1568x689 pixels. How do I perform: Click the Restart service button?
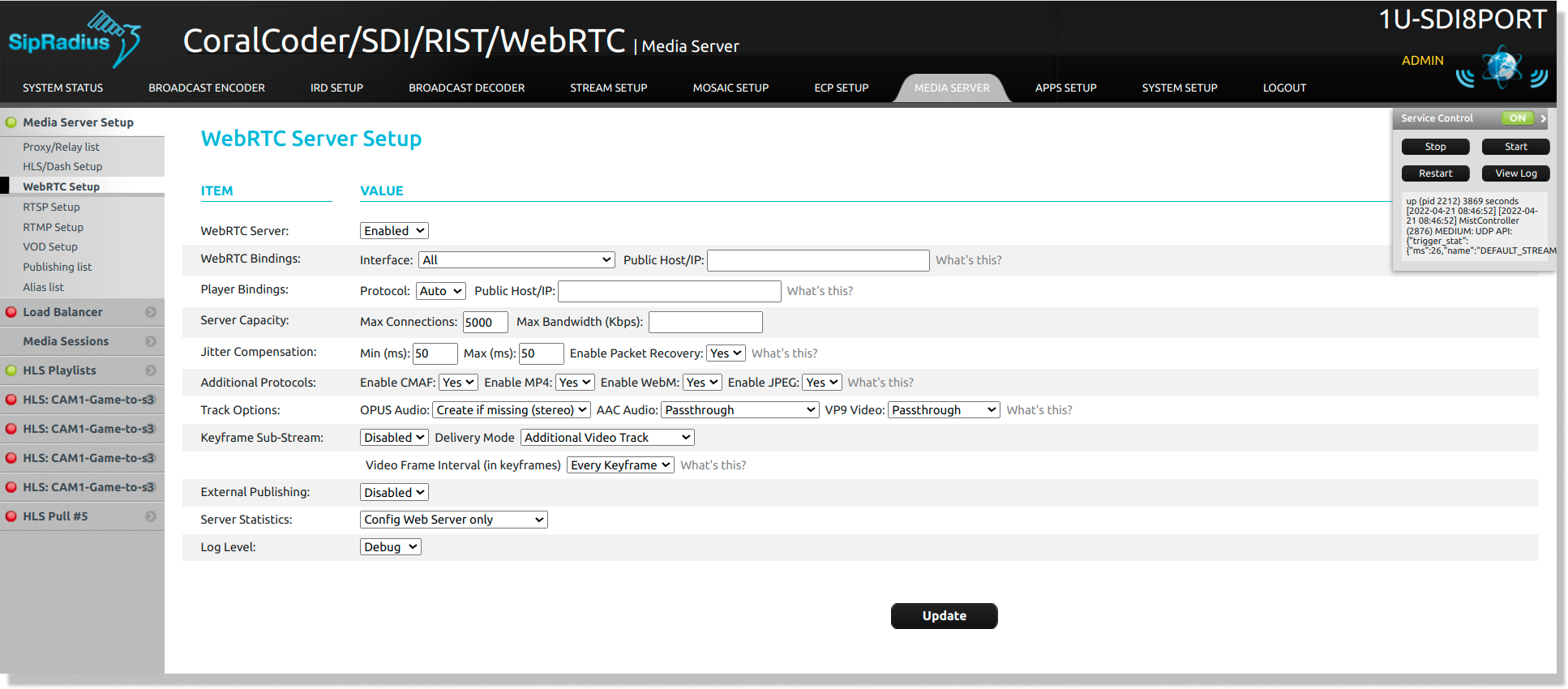point(1435,173)
